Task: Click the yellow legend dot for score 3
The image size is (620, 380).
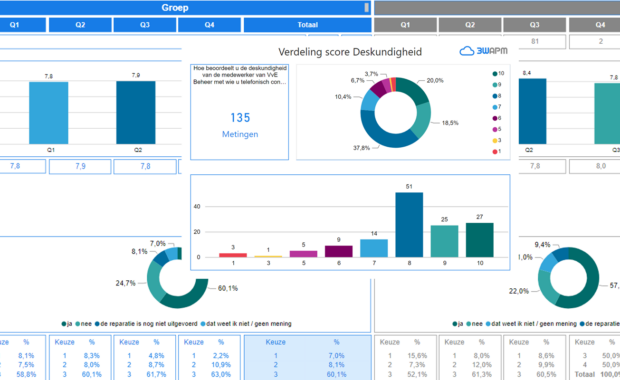Action: (x=495, y=140)
